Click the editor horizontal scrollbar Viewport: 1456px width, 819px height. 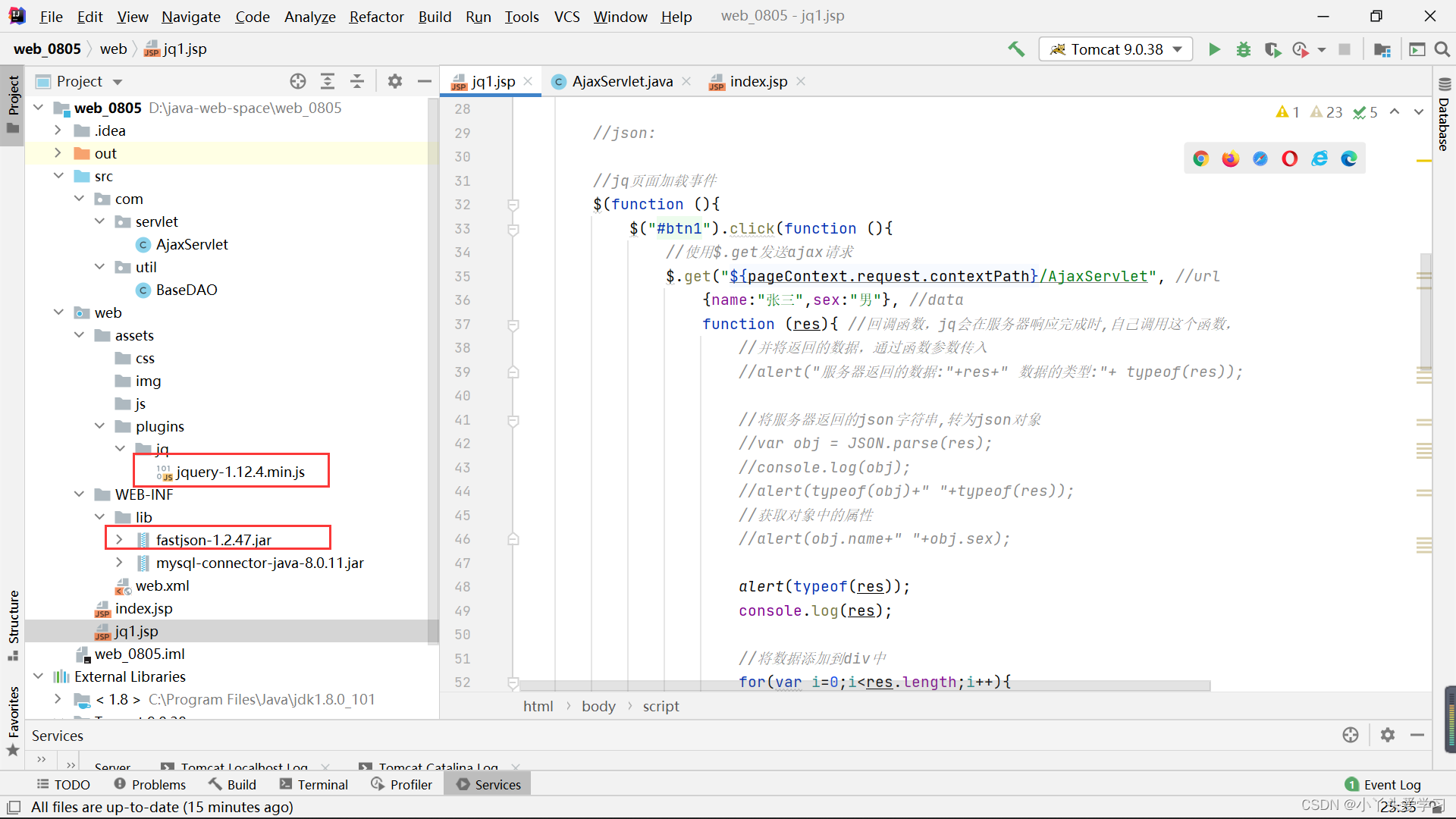coord(864,686)
